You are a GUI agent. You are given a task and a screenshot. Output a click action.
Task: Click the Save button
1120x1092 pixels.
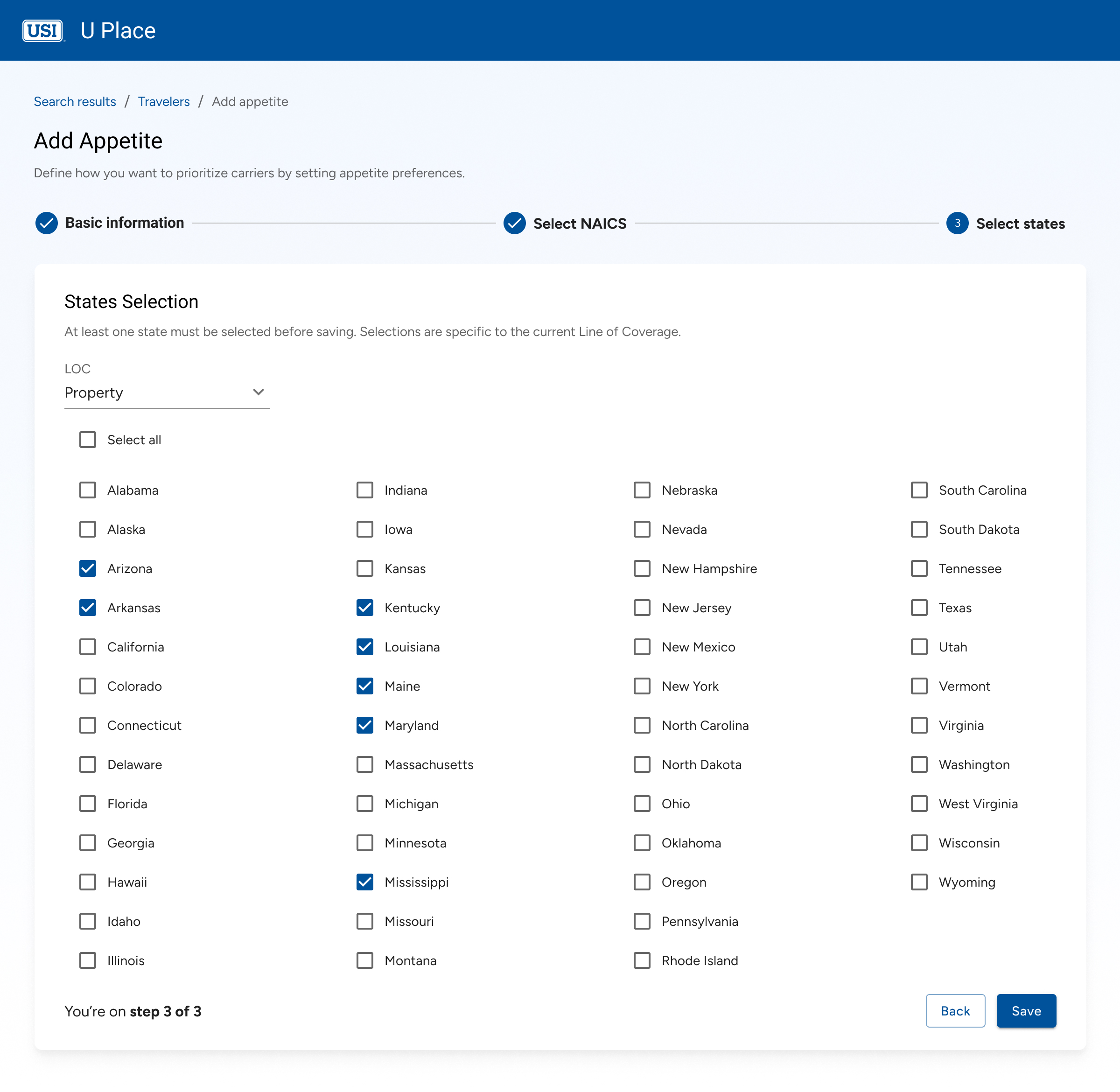1026,1010
